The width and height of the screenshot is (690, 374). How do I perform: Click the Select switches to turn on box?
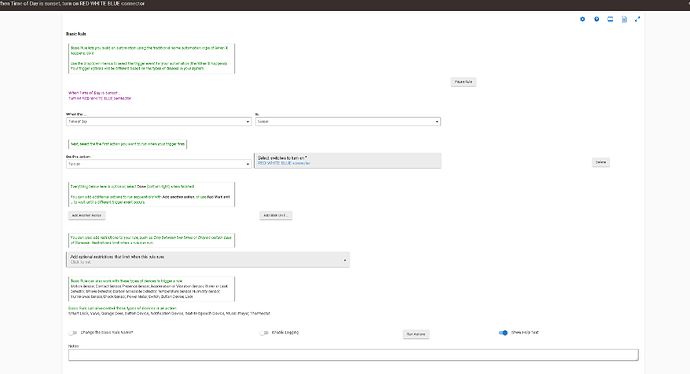coord(348,161)
